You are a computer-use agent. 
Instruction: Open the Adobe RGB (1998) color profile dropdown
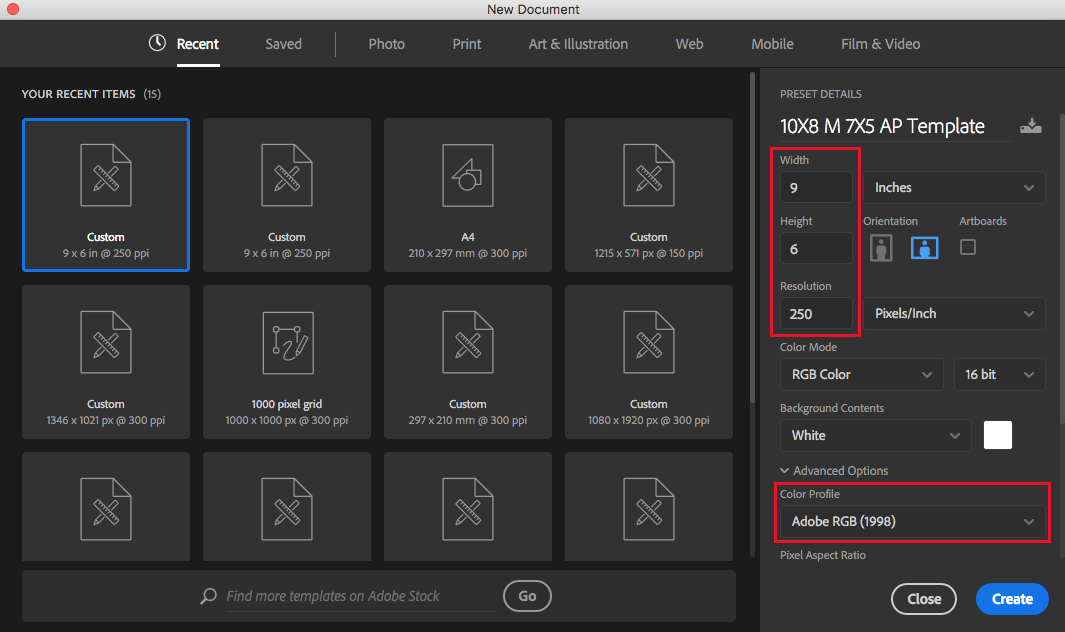912,521
